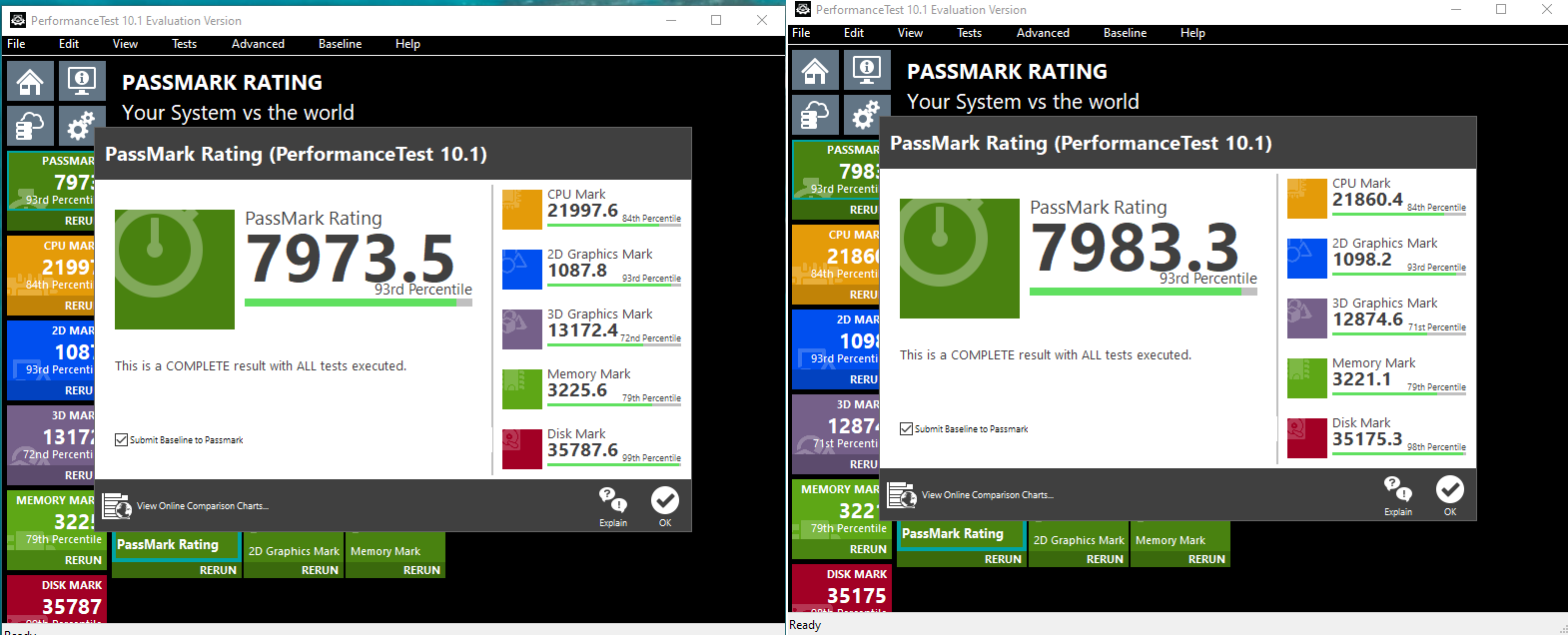
Task: Open View Online Comparison Charts in left dialog
Action: tap(203, 506)
